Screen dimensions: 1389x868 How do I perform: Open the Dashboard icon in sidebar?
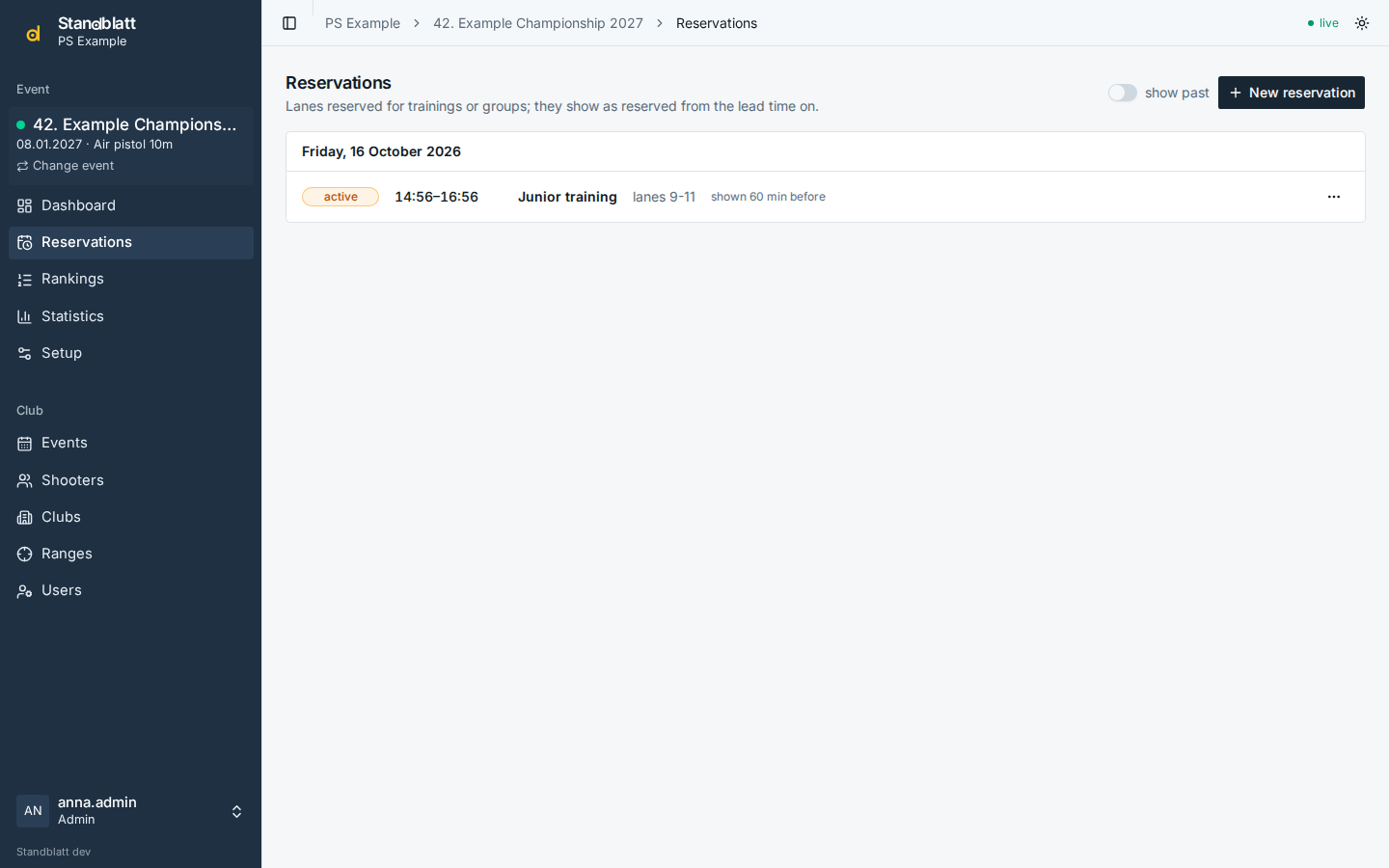(25, 205)
